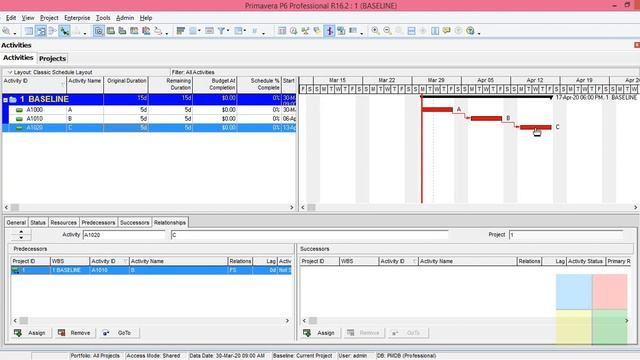This screenshot has width=640, height=360.
Task: Open the Enterprise menu
Action: click(x=77, y=18)
